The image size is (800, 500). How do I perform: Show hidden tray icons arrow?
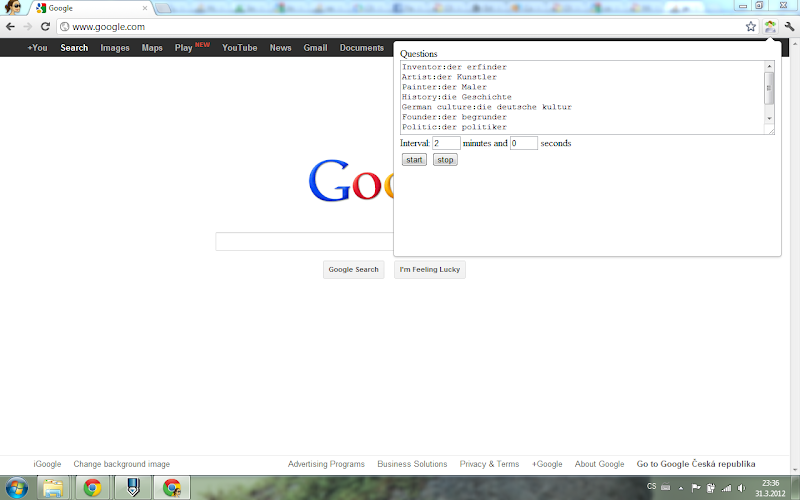(x=681, y=488)
